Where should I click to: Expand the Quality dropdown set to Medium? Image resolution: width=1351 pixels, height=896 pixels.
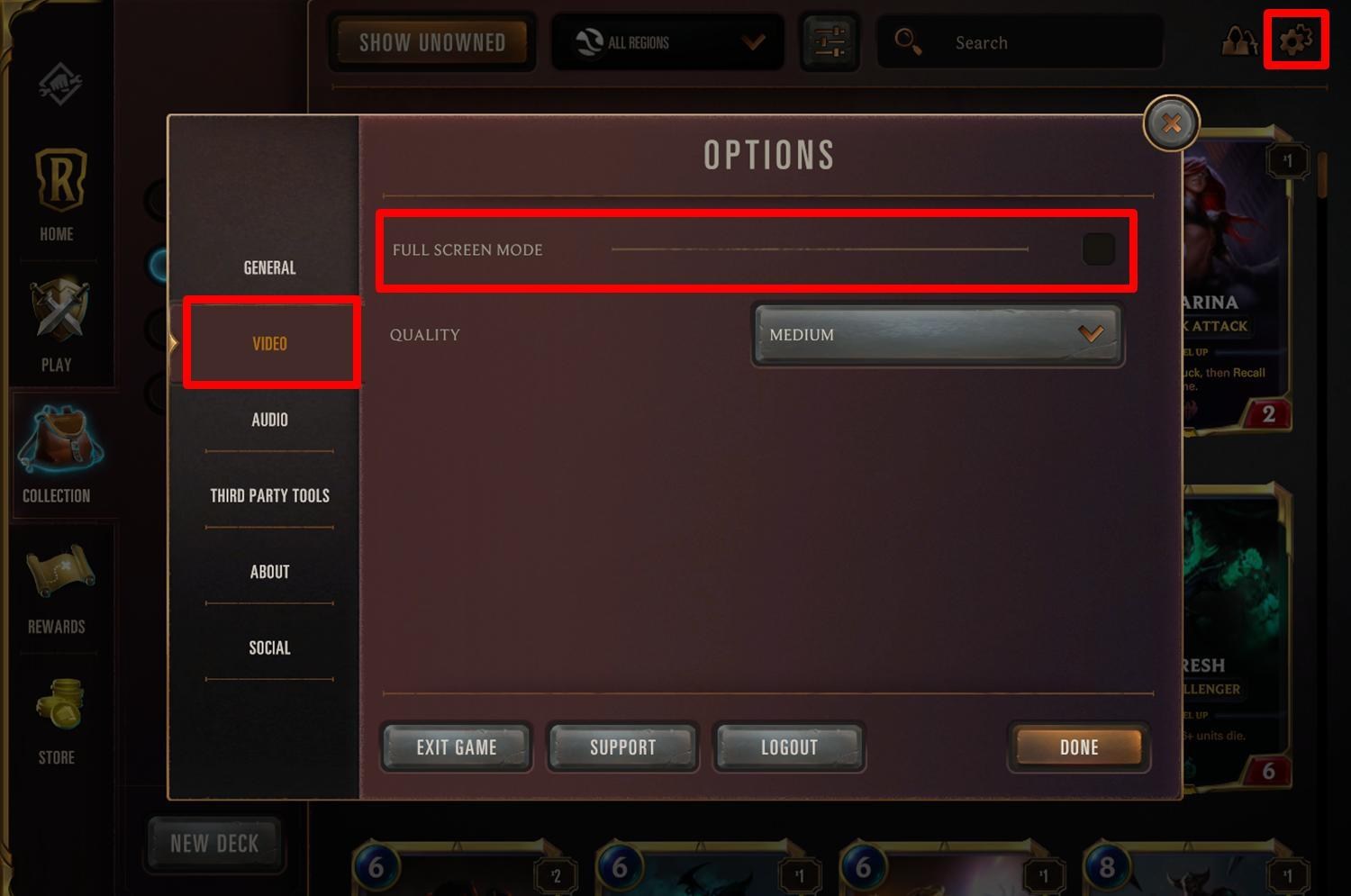coord(938,335)
